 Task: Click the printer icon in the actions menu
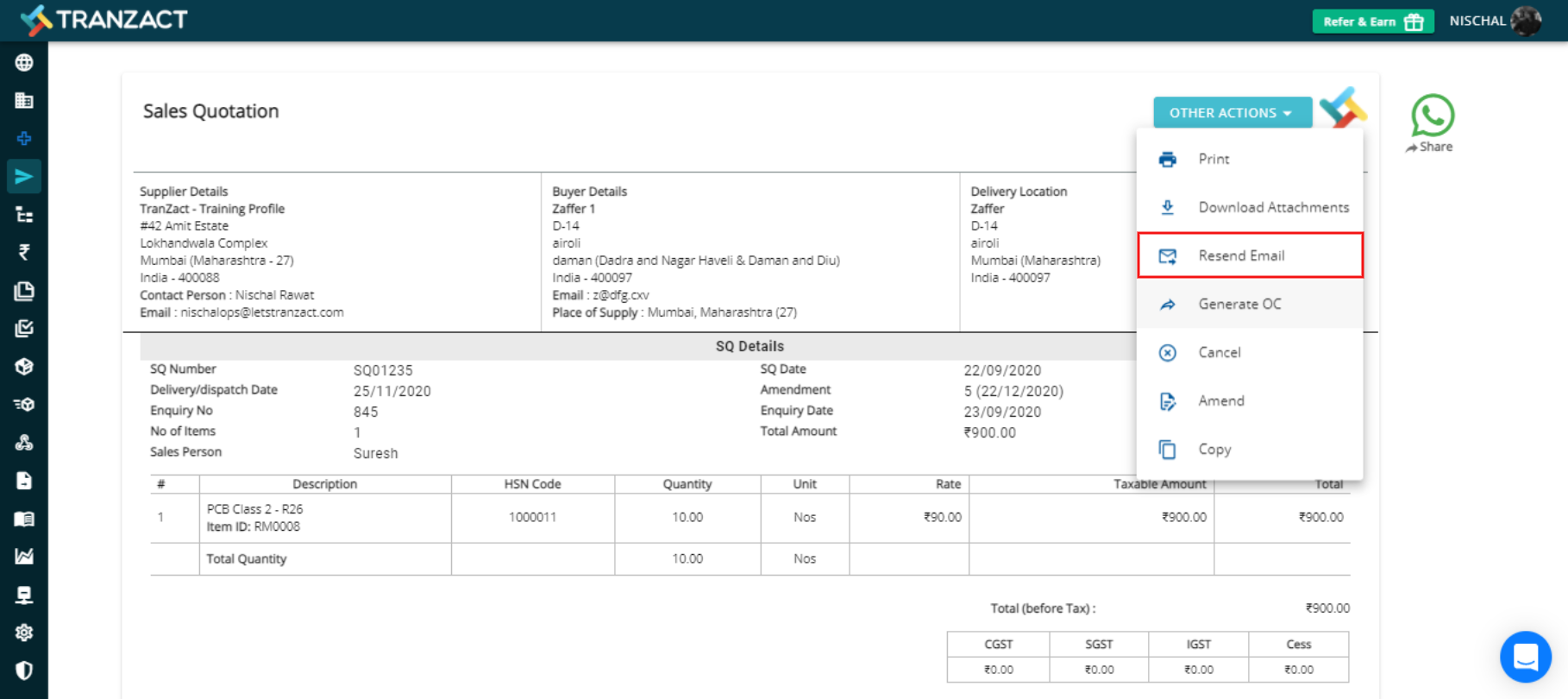click(1168, 159)
